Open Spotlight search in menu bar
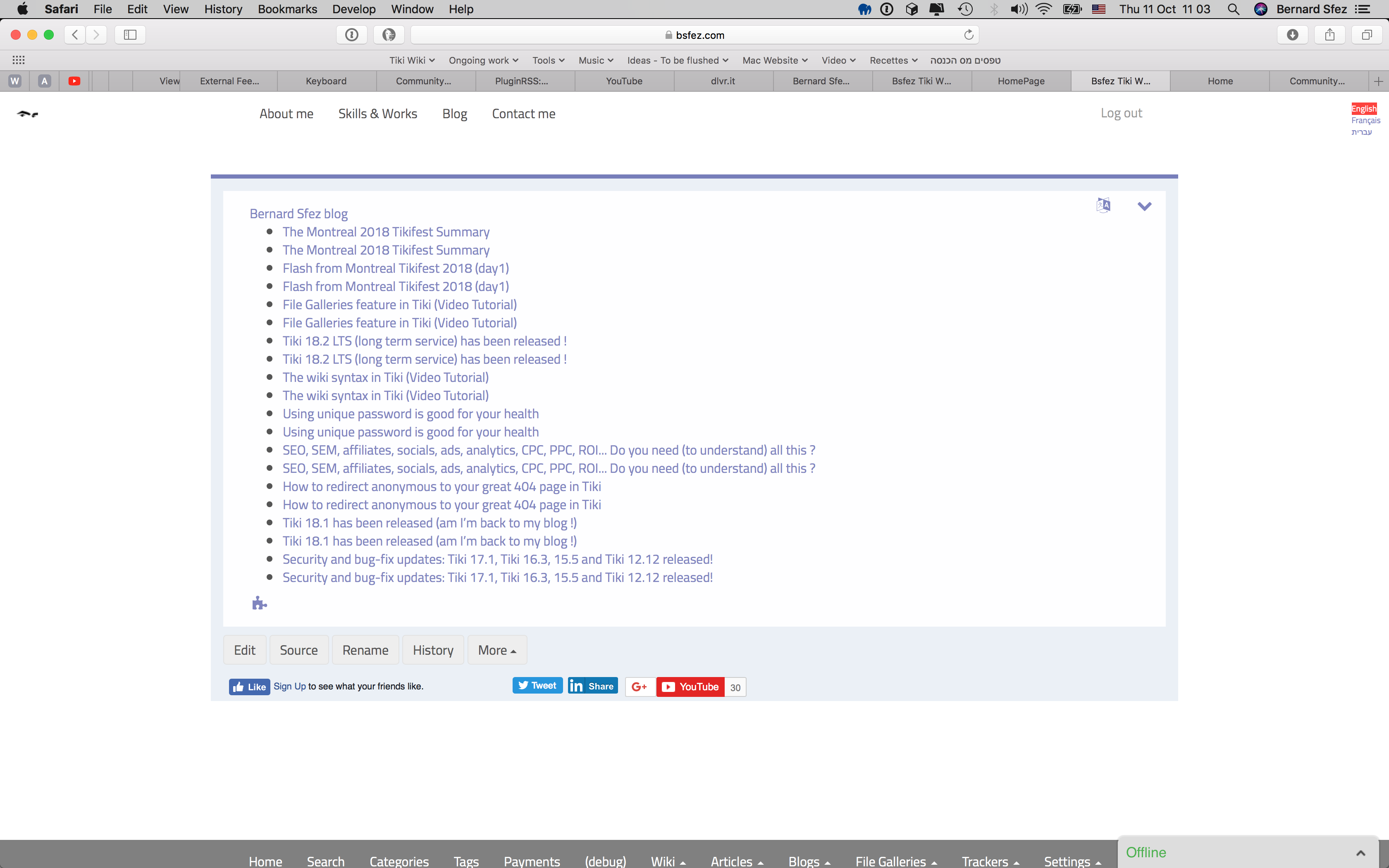Image resolution: width=1389 pixels, height=868 pixels. pos(1233,9)
